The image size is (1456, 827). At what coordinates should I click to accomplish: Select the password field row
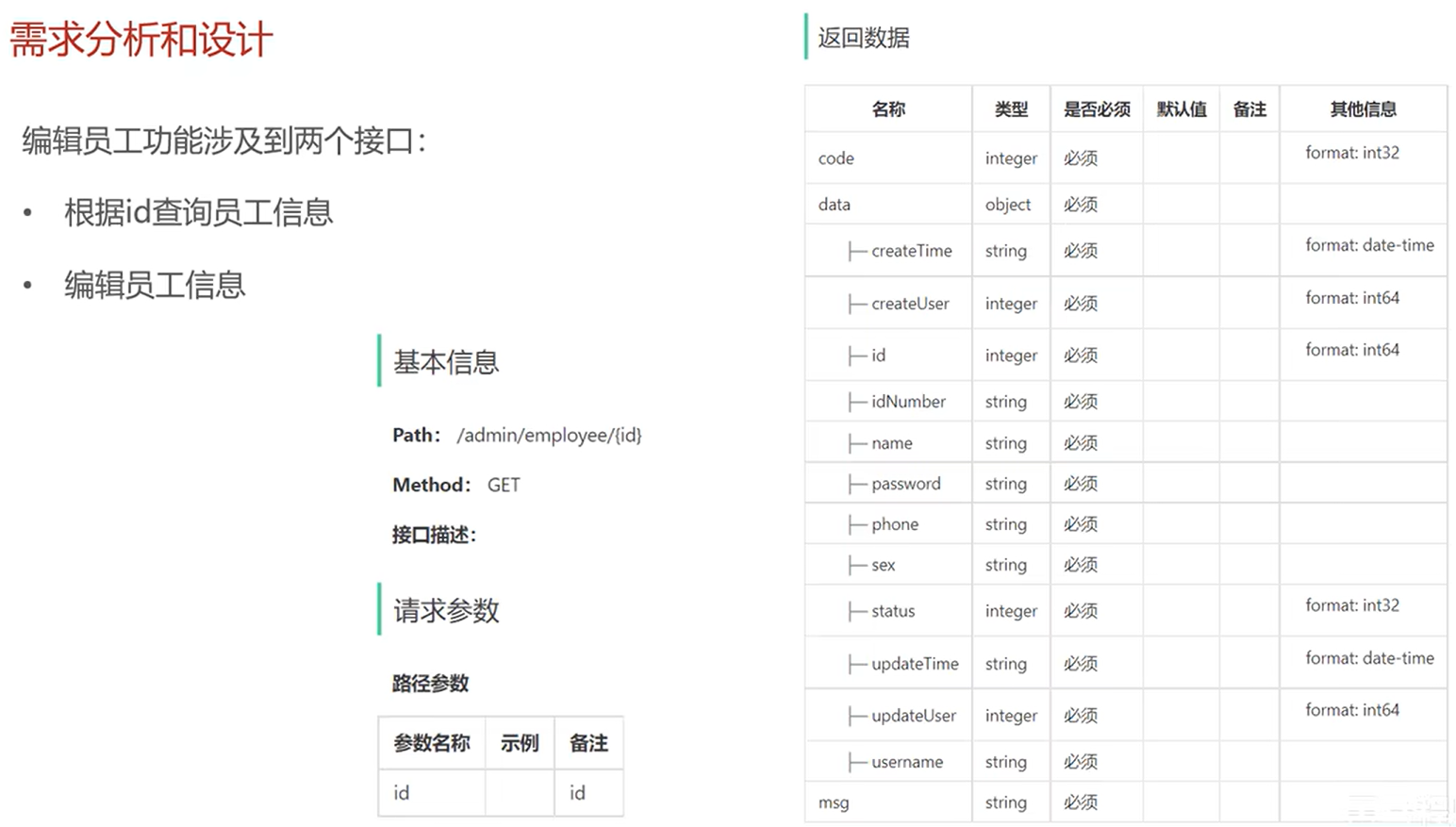click(x=1126, y=484)
